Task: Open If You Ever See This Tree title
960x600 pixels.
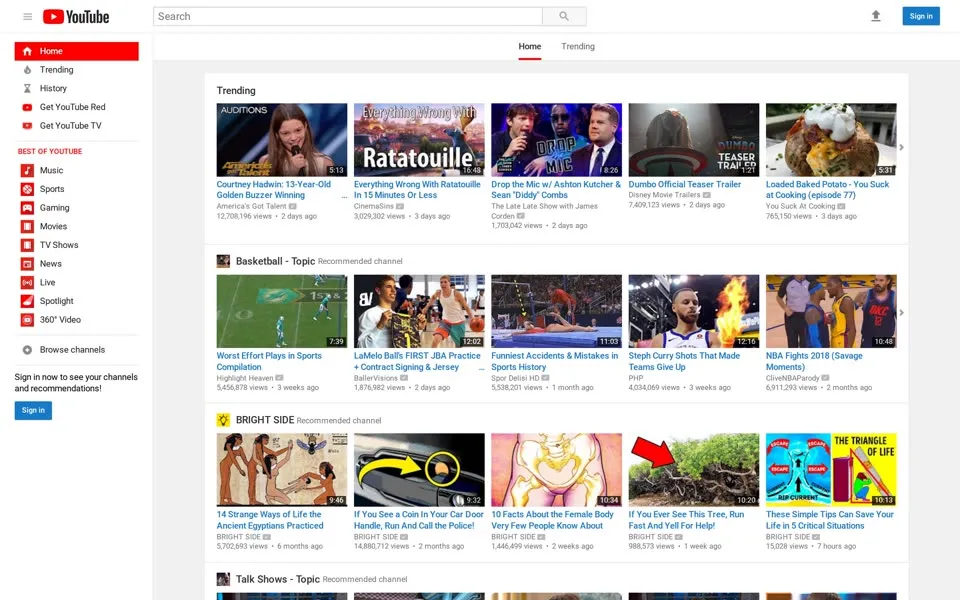Action: tap(686, 520)
